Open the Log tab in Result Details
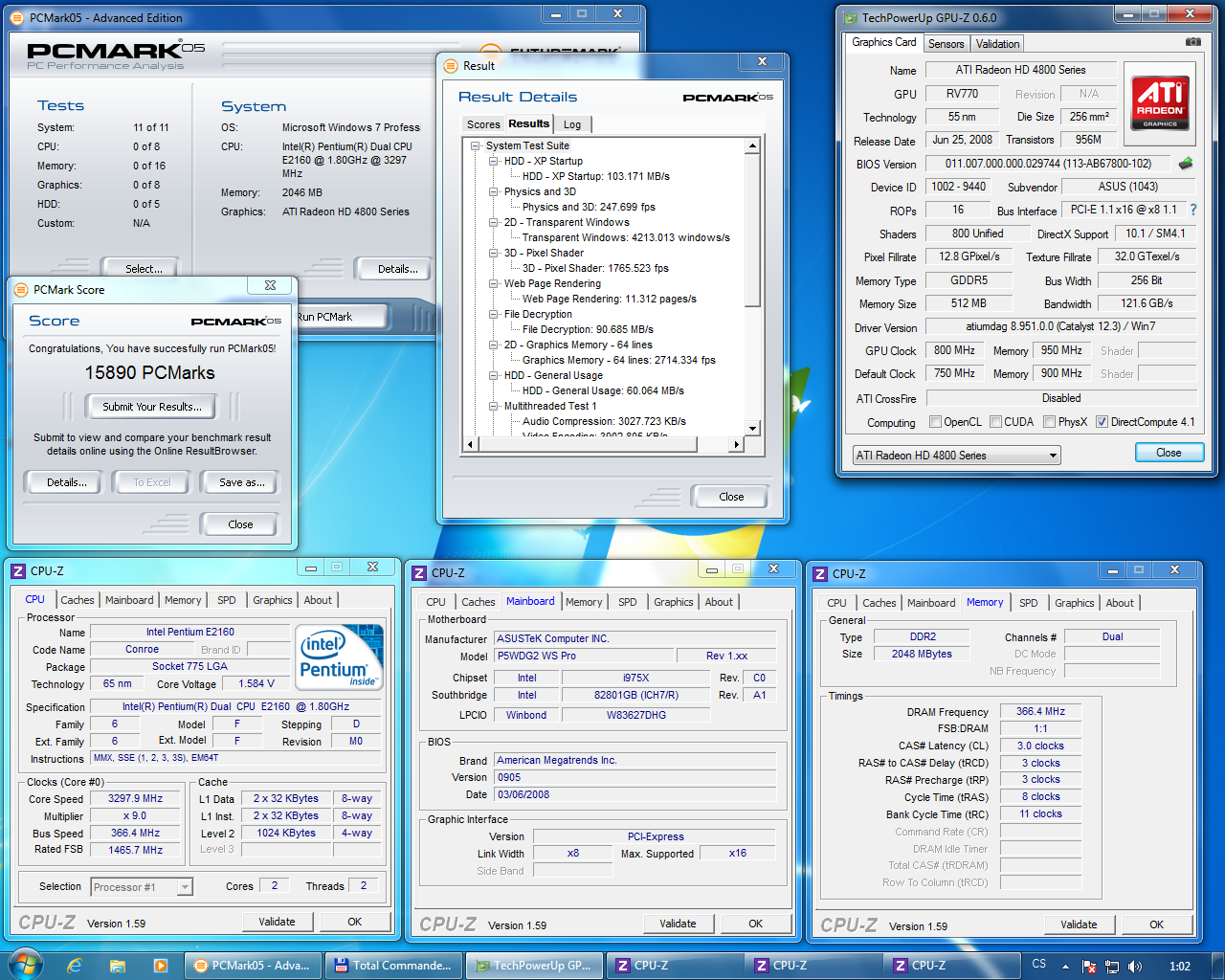1225x980 pixels. 572,124
